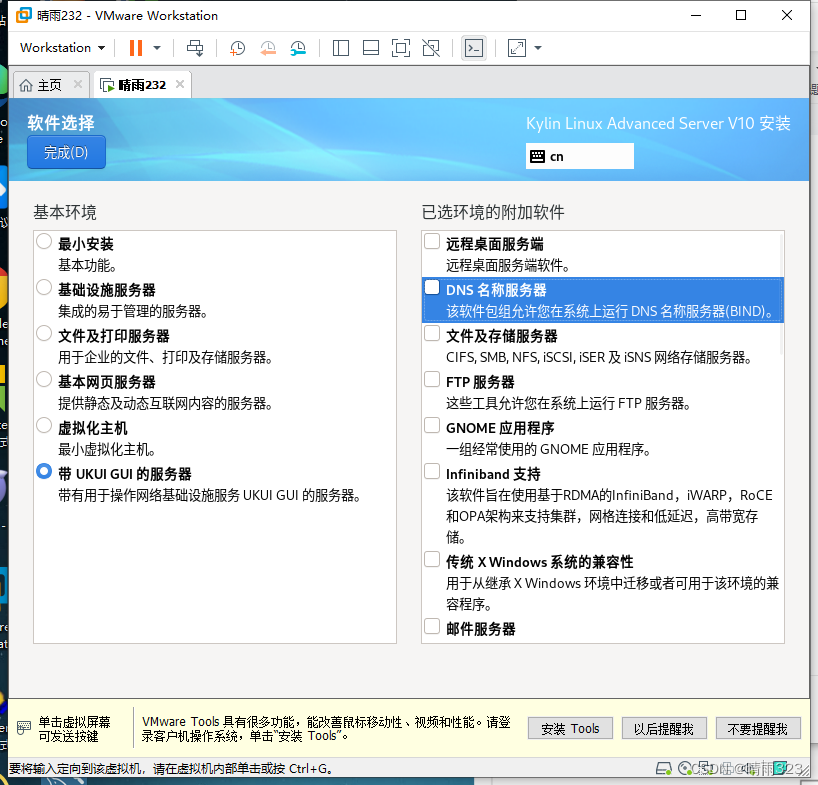Open the stretch display dropdown arrow

pyautogui.click(x=538, y=48)
